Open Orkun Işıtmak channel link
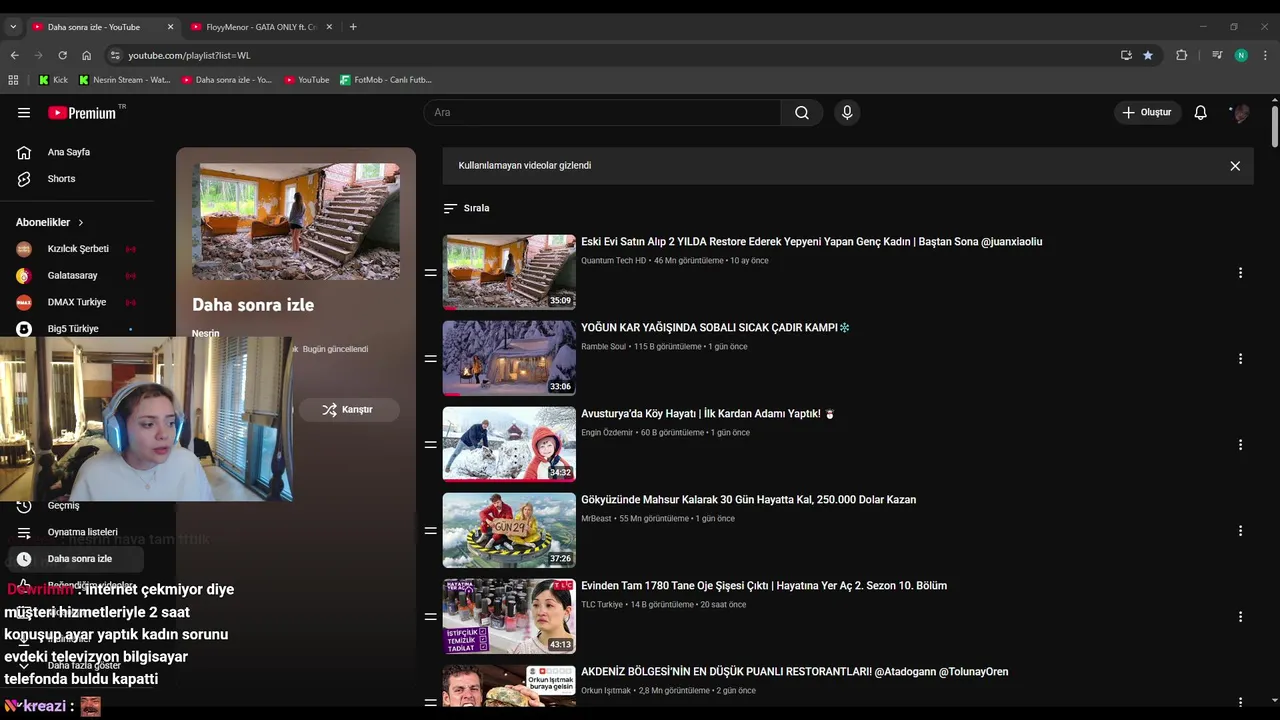This screenshot has width=1280, height=720. point(606,691)
